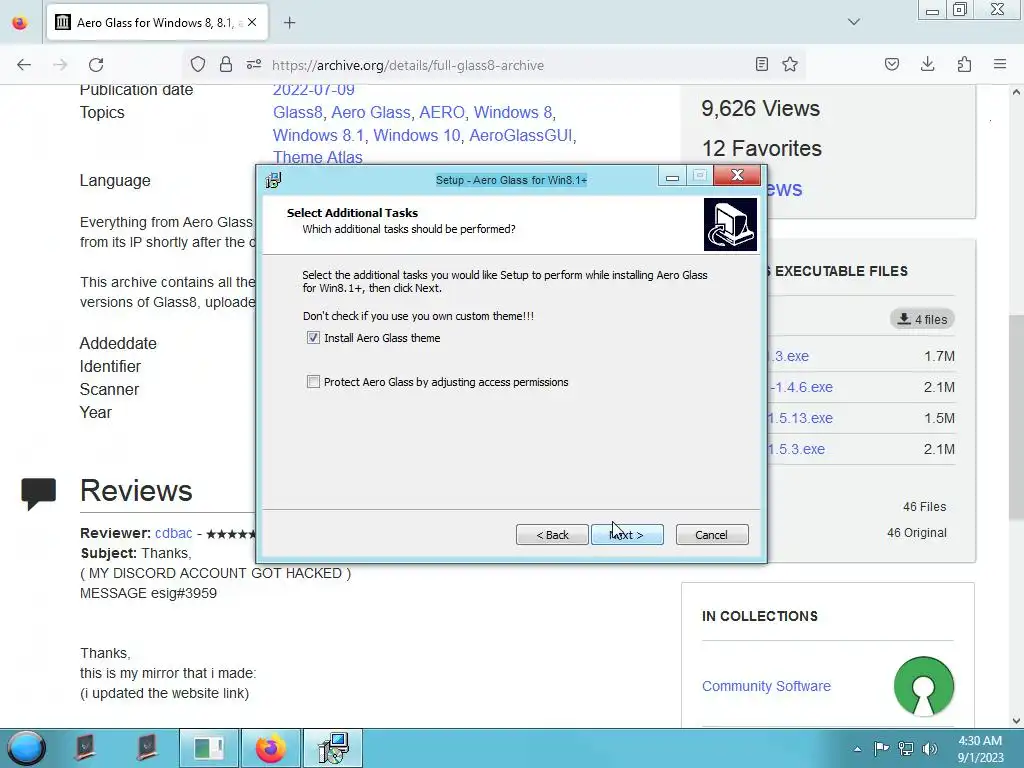Open the tracking protection shield icon
The image size is (1024, 768).
pos(198,65)
